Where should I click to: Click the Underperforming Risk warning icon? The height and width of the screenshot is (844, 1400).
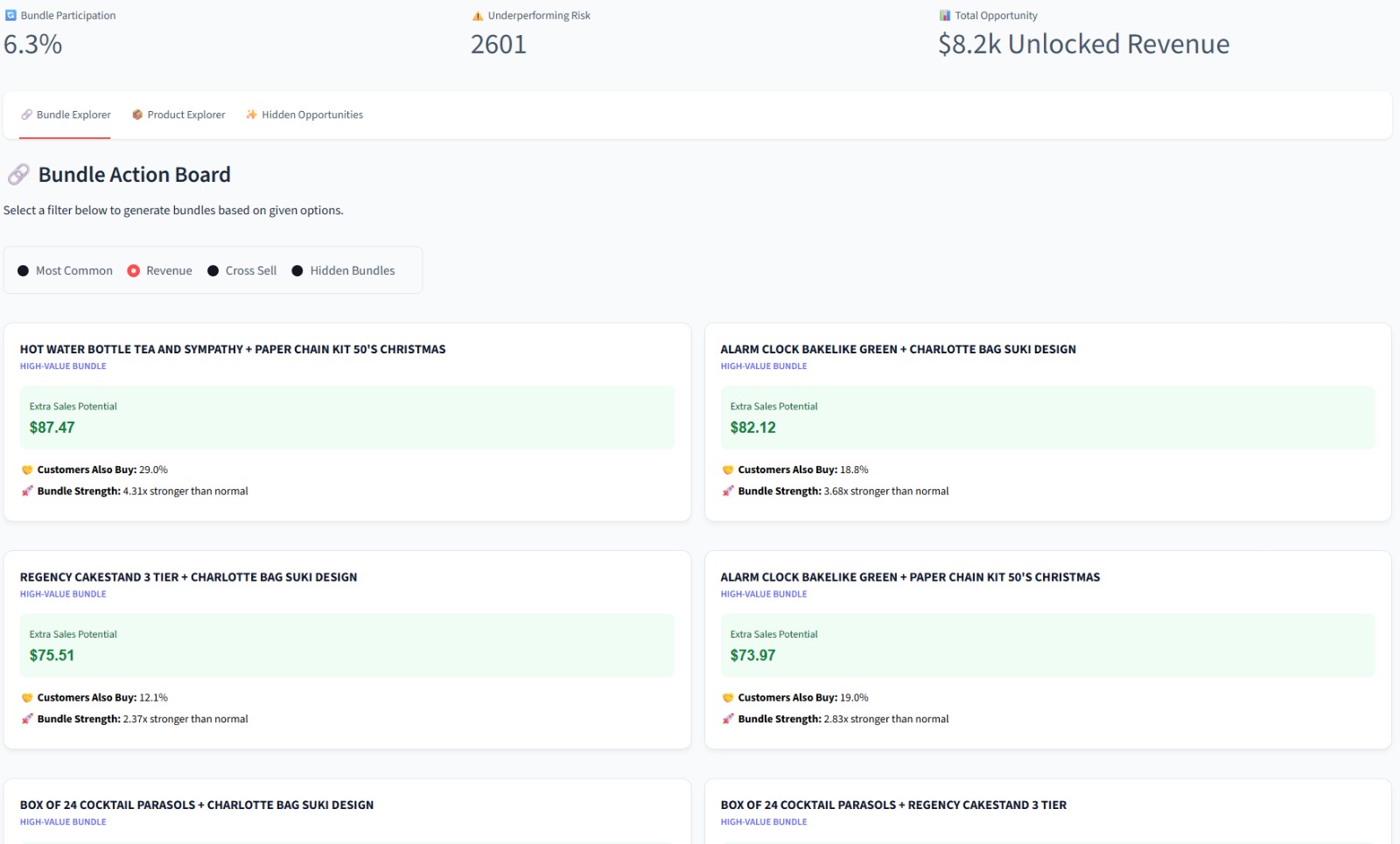coord(478,16)
